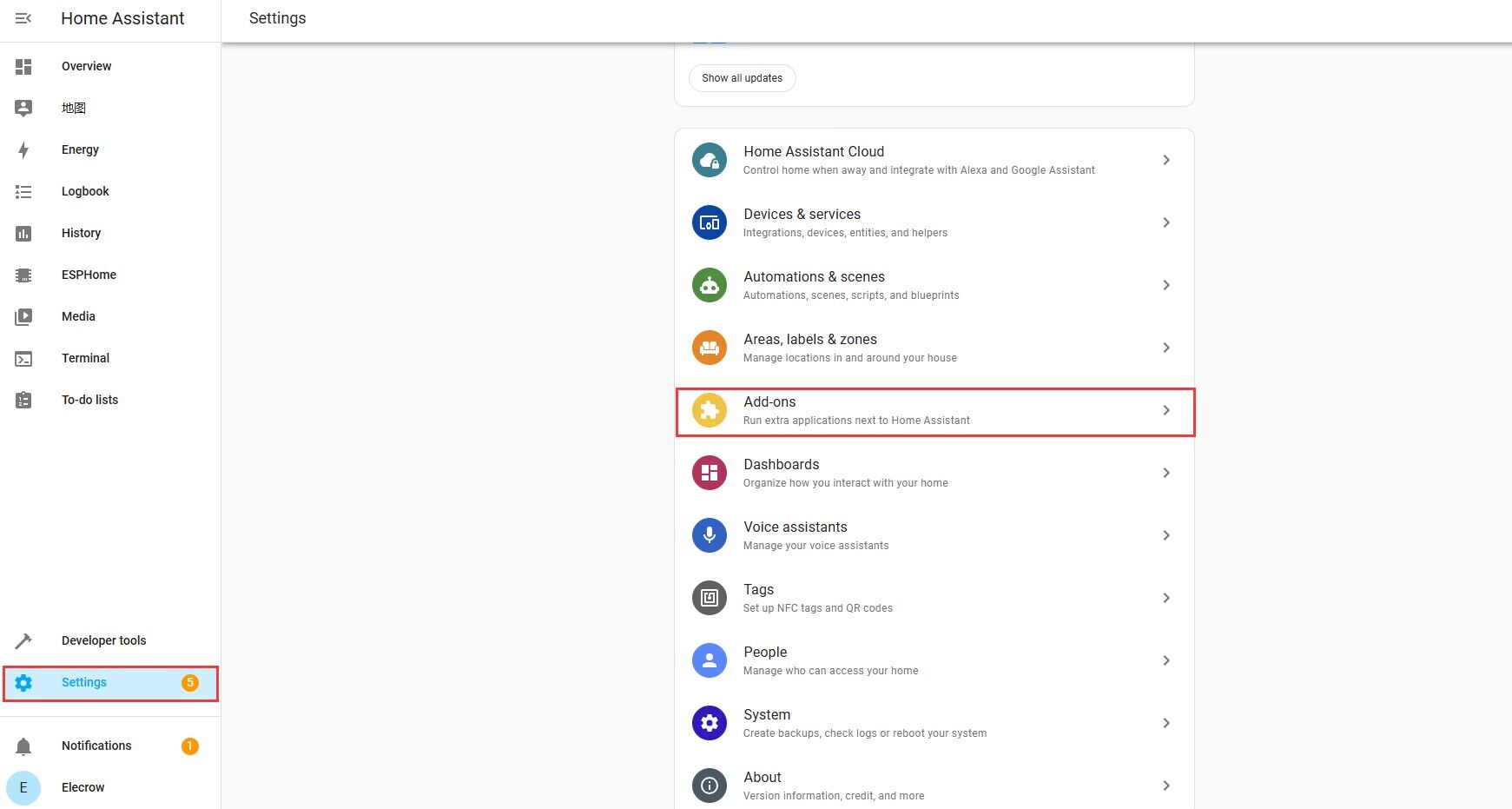Click the Overview dashboard icon
Screen dimensions: 1512x809
click(x=23, y=66)
